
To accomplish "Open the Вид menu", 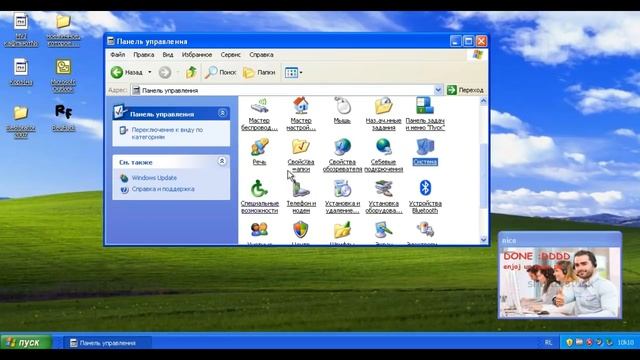I will point(168,54).
